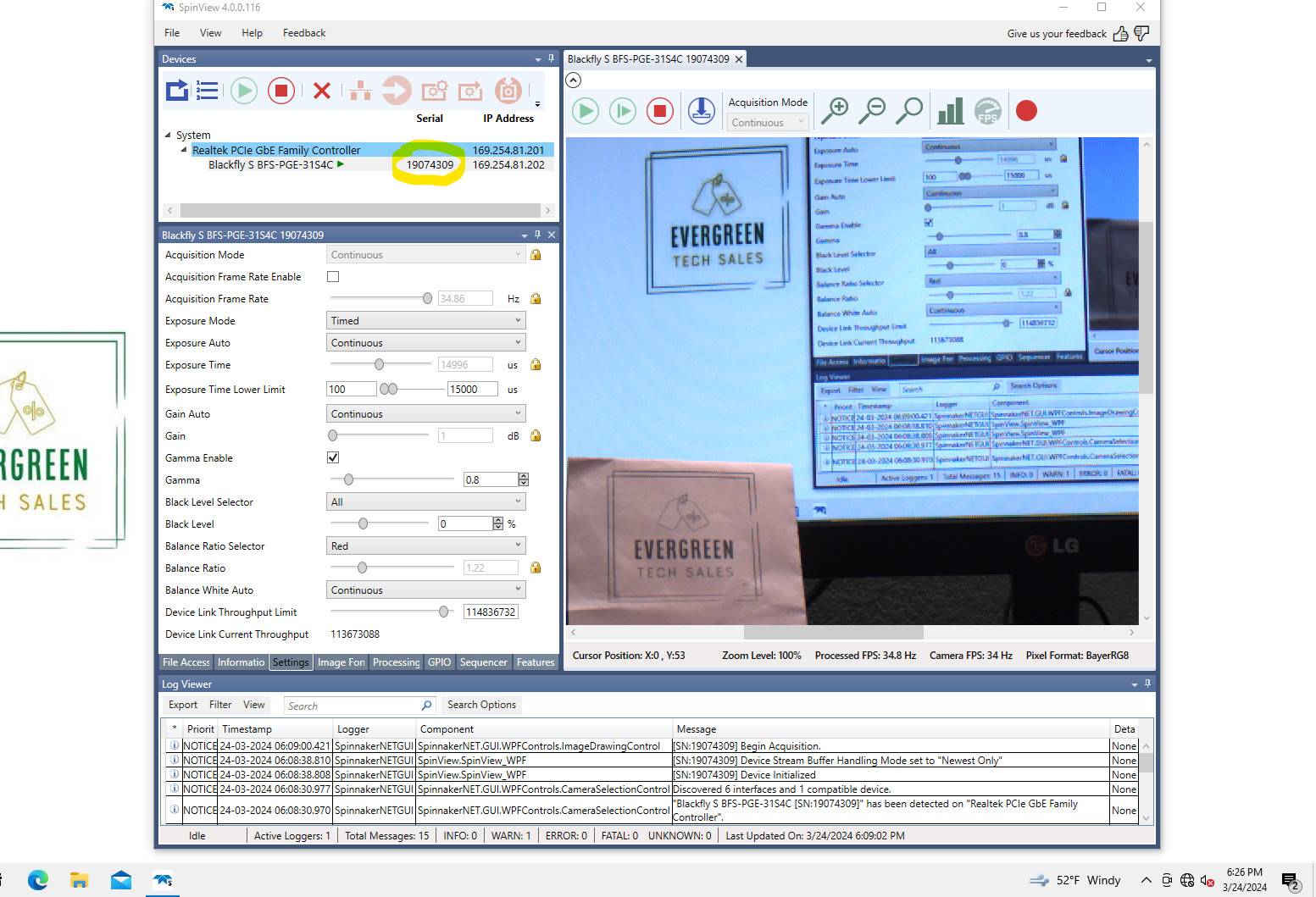Close the Blackfly S camera image tab

click(x=739, y=59)
